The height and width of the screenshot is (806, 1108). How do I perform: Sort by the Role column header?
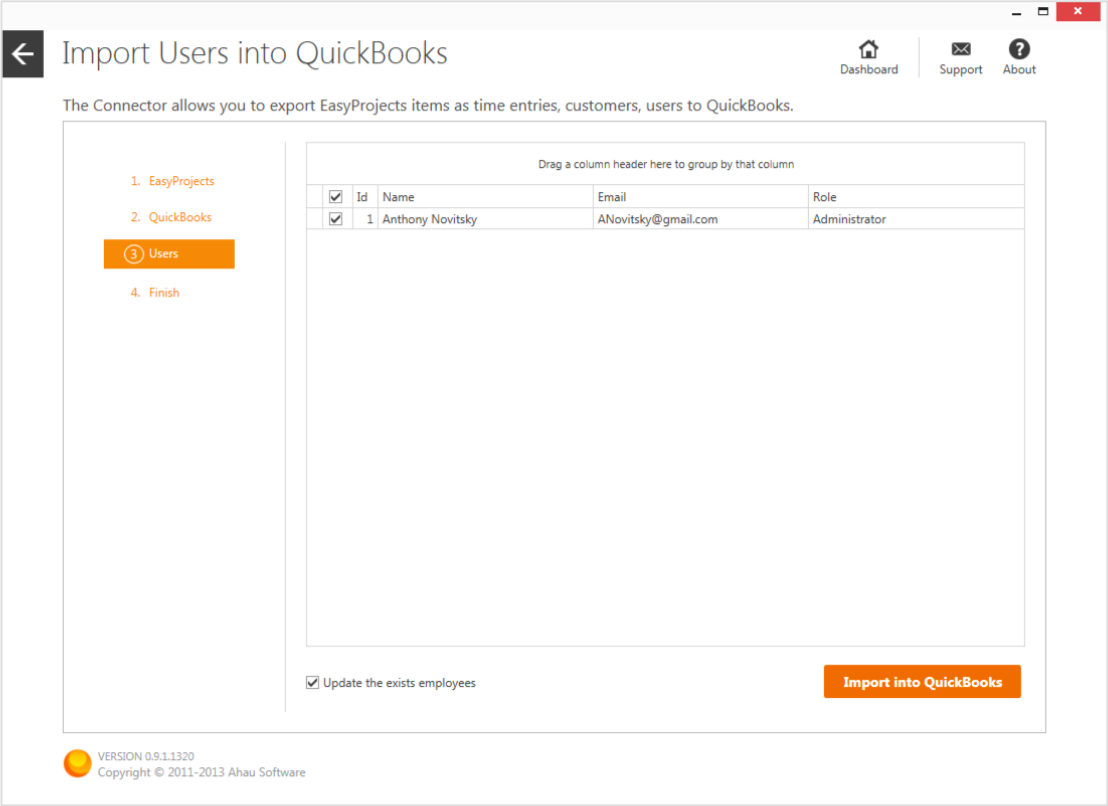916,197
